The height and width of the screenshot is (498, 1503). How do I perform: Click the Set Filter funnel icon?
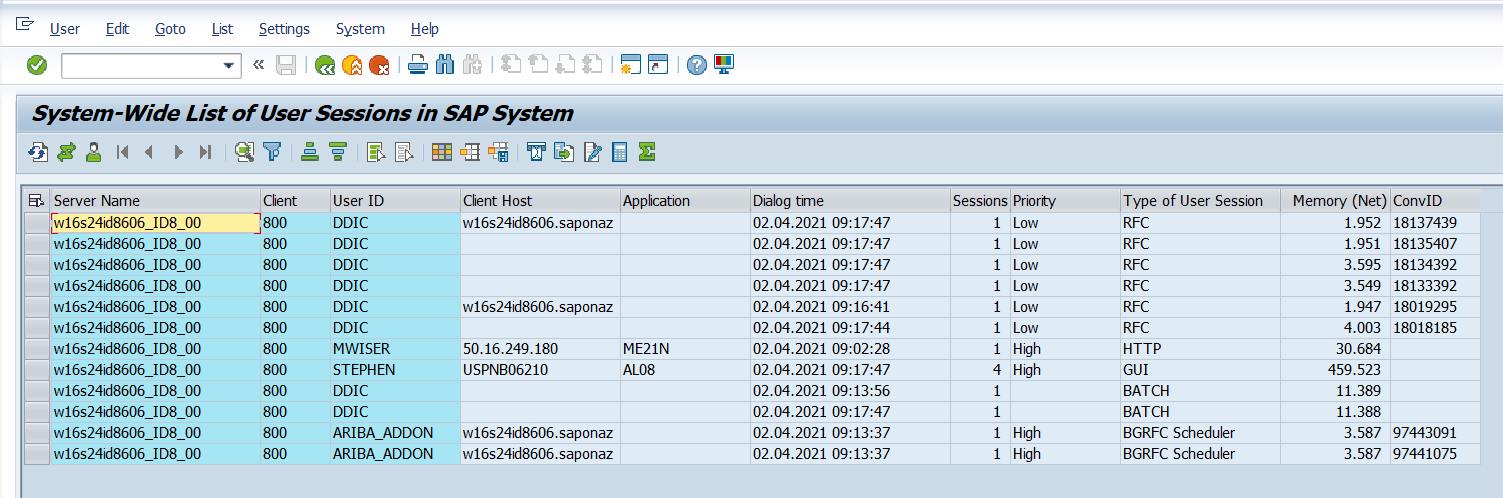tap(272, 152)
